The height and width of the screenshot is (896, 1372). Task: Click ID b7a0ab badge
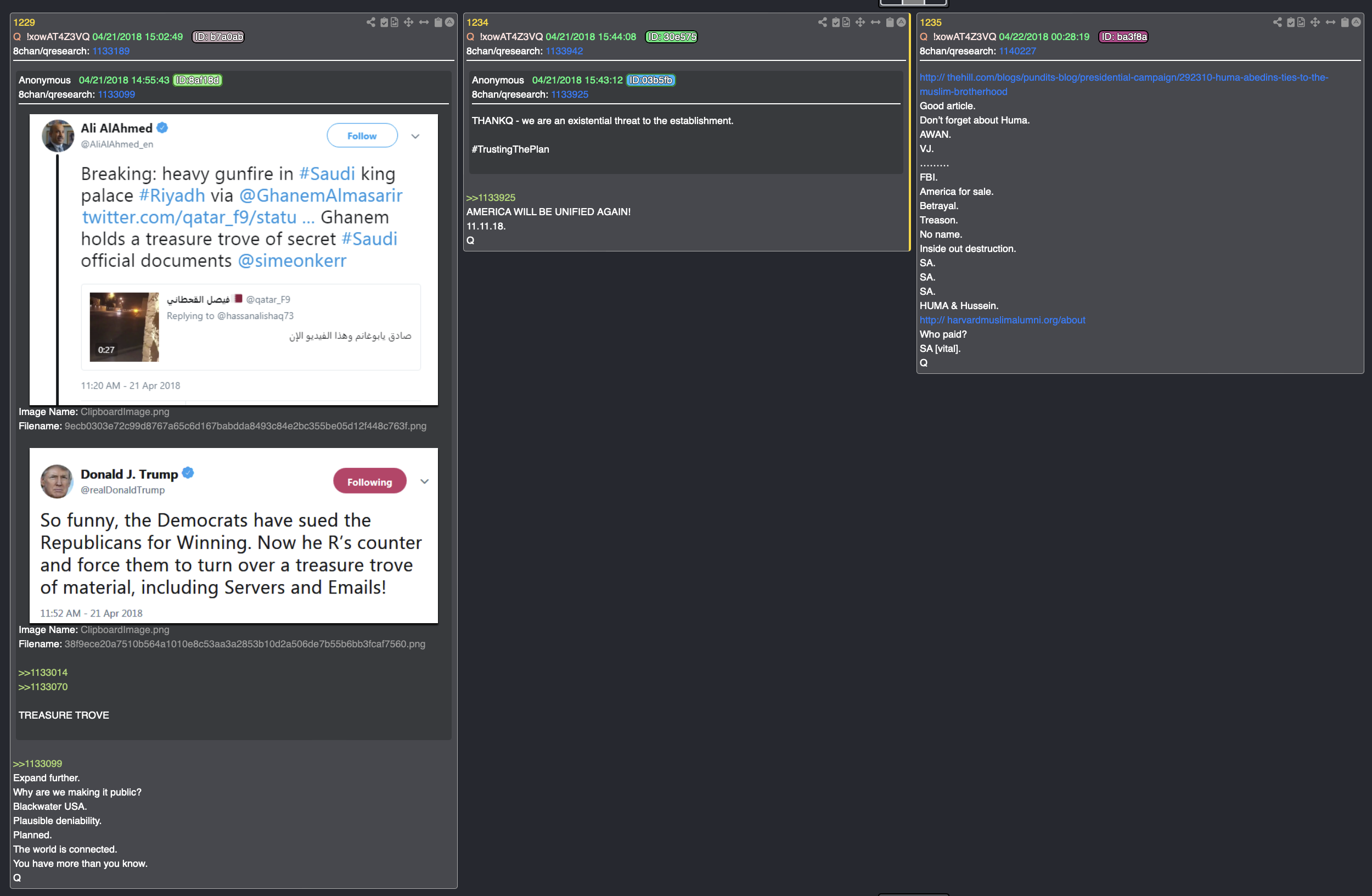pos(218,37)
